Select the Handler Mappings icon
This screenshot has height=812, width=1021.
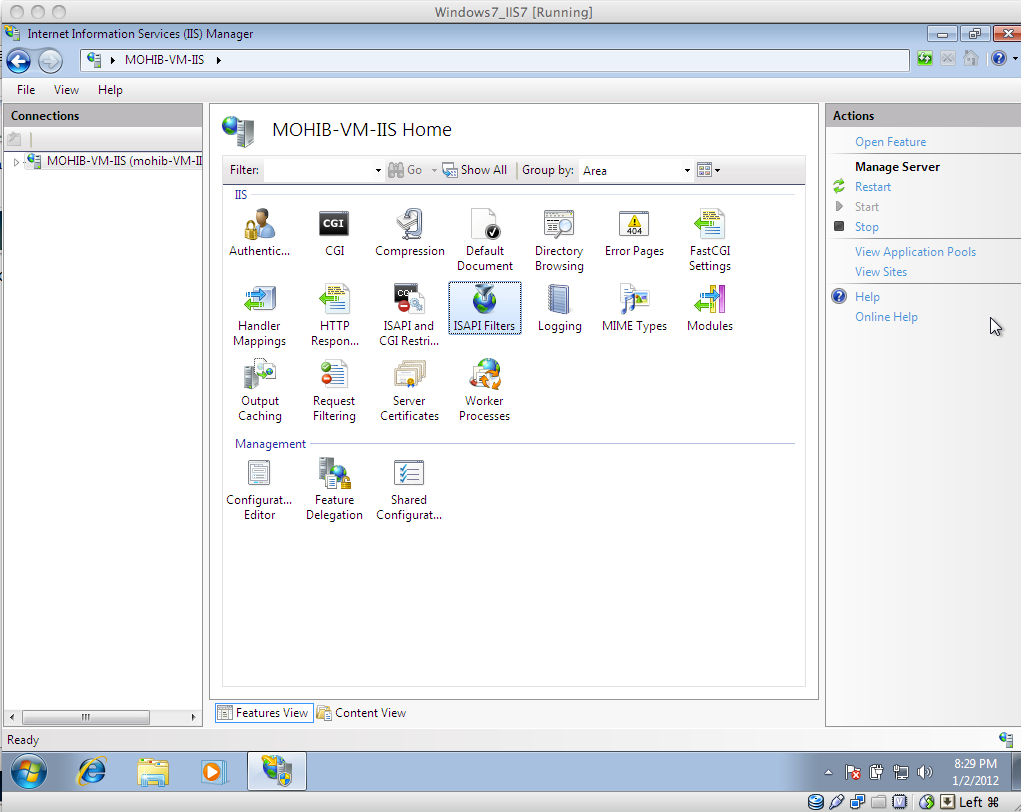click(x=259, y=300)
